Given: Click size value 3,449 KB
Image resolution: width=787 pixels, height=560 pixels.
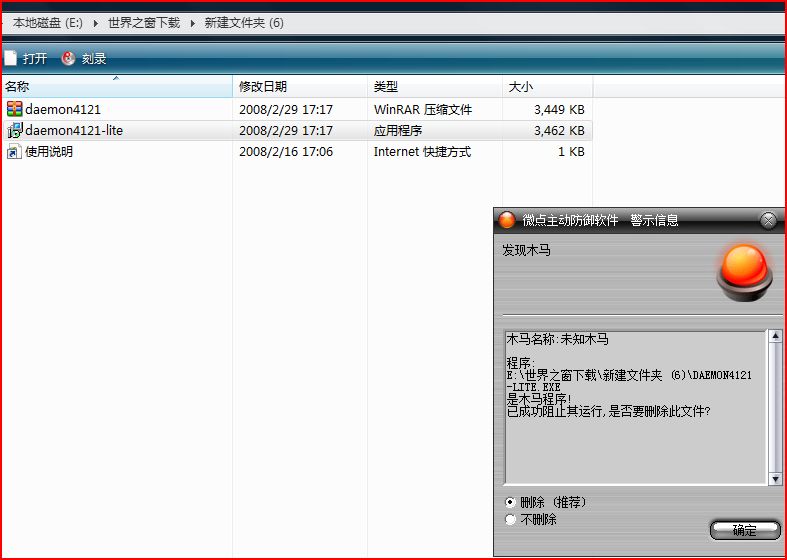Looking at the screenshot, I should (559, 109).
